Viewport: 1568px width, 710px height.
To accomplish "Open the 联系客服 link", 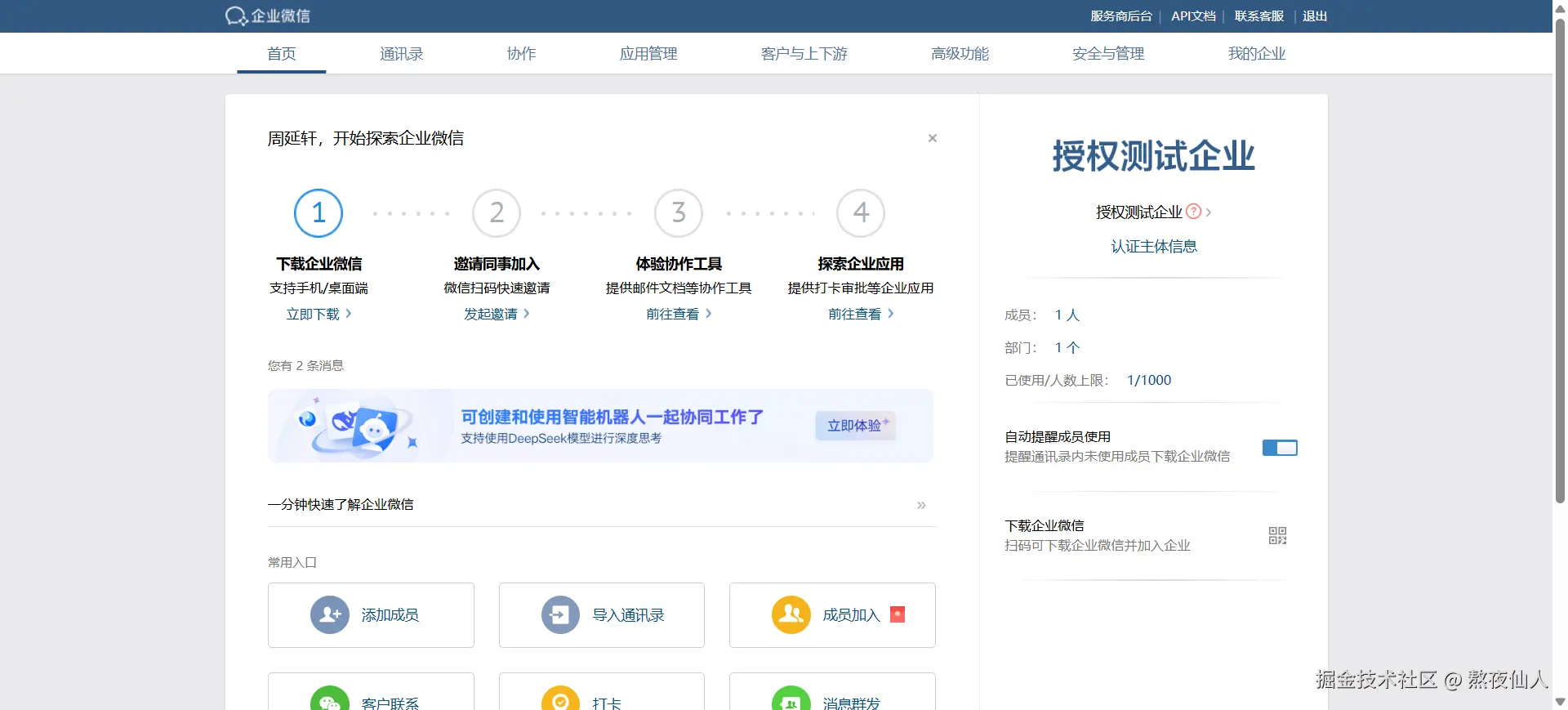I will 1258,16.
